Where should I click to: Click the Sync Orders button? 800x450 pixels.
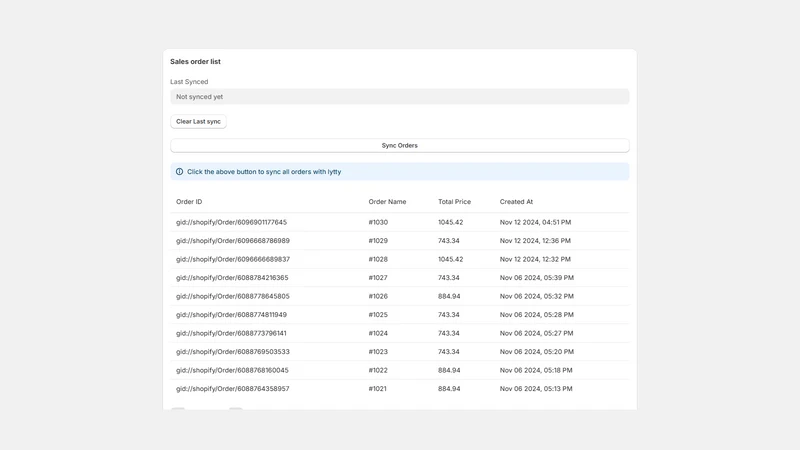(x=399, y=145)
